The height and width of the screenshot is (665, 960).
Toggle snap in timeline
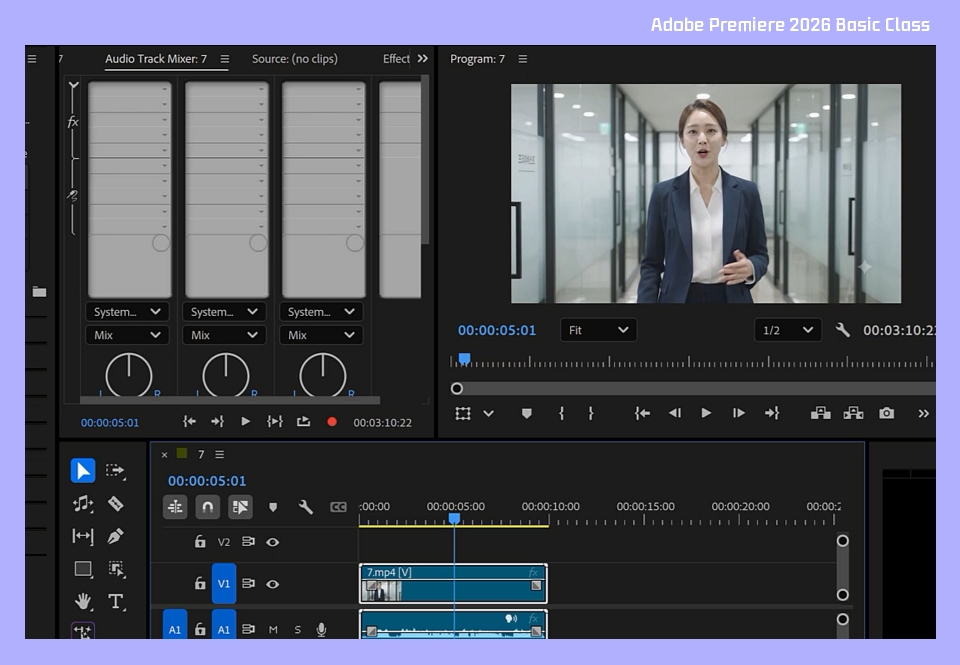[x=208, y=507]
